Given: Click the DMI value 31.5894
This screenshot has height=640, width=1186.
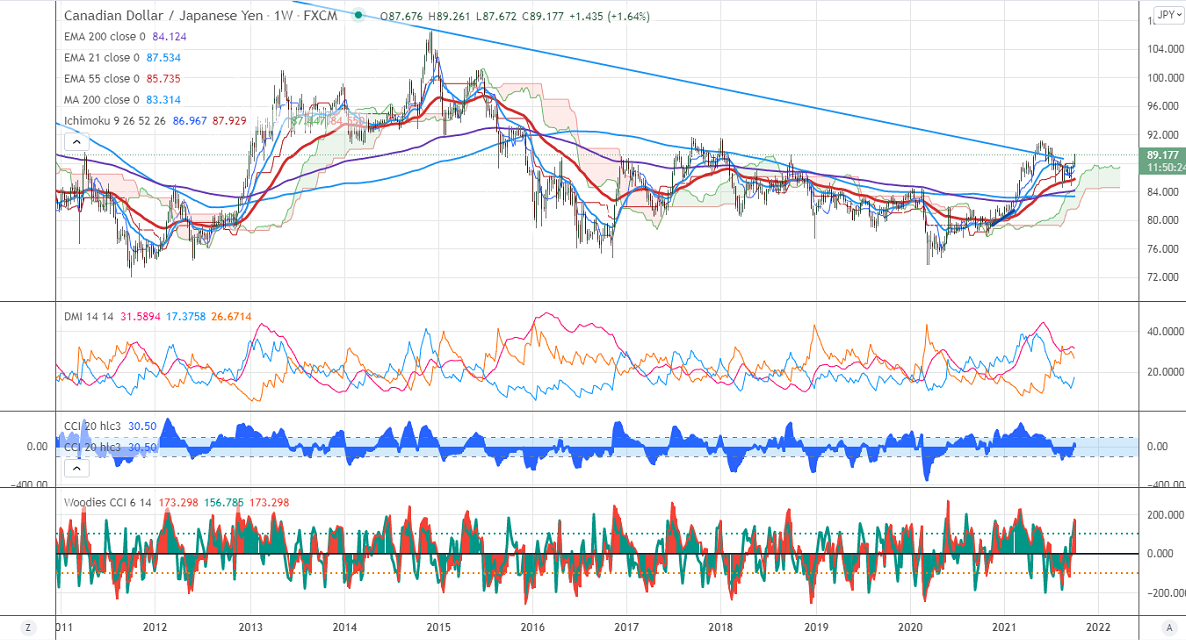Looking at the screenshot, I should 140,316.
